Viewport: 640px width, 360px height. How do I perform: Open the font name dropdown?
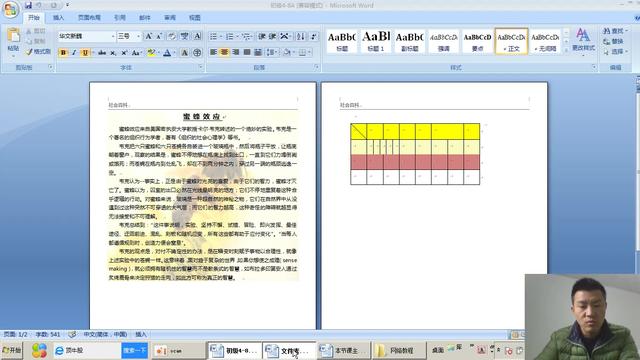click(113, 36)
